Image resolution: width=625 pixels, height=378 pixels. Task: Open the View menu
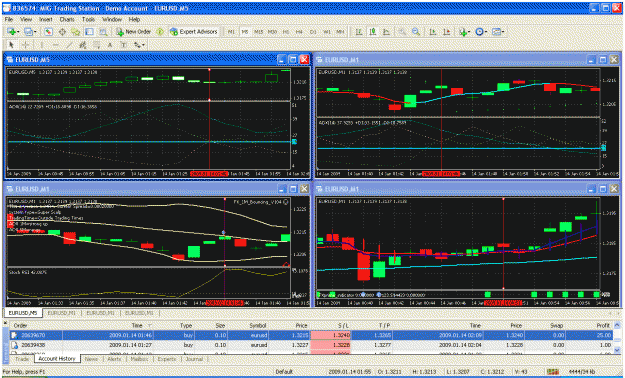click(26, 19)
